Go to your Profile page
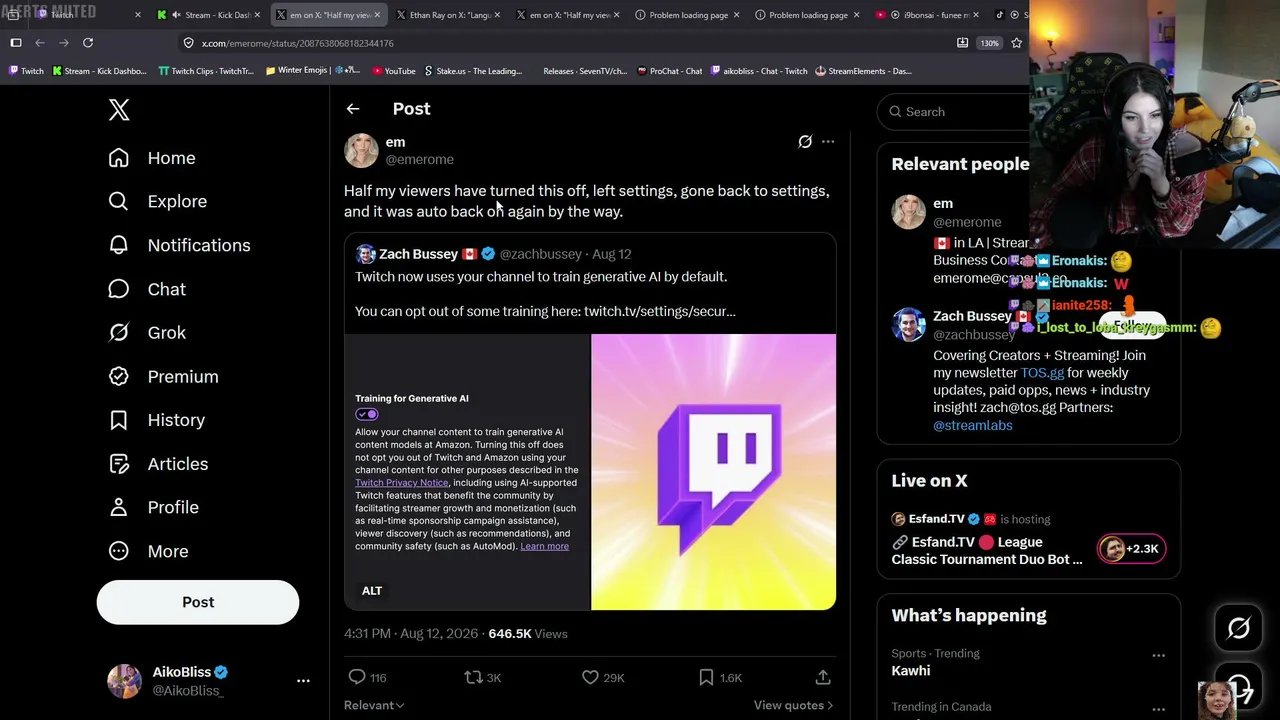 click(153, 508)
